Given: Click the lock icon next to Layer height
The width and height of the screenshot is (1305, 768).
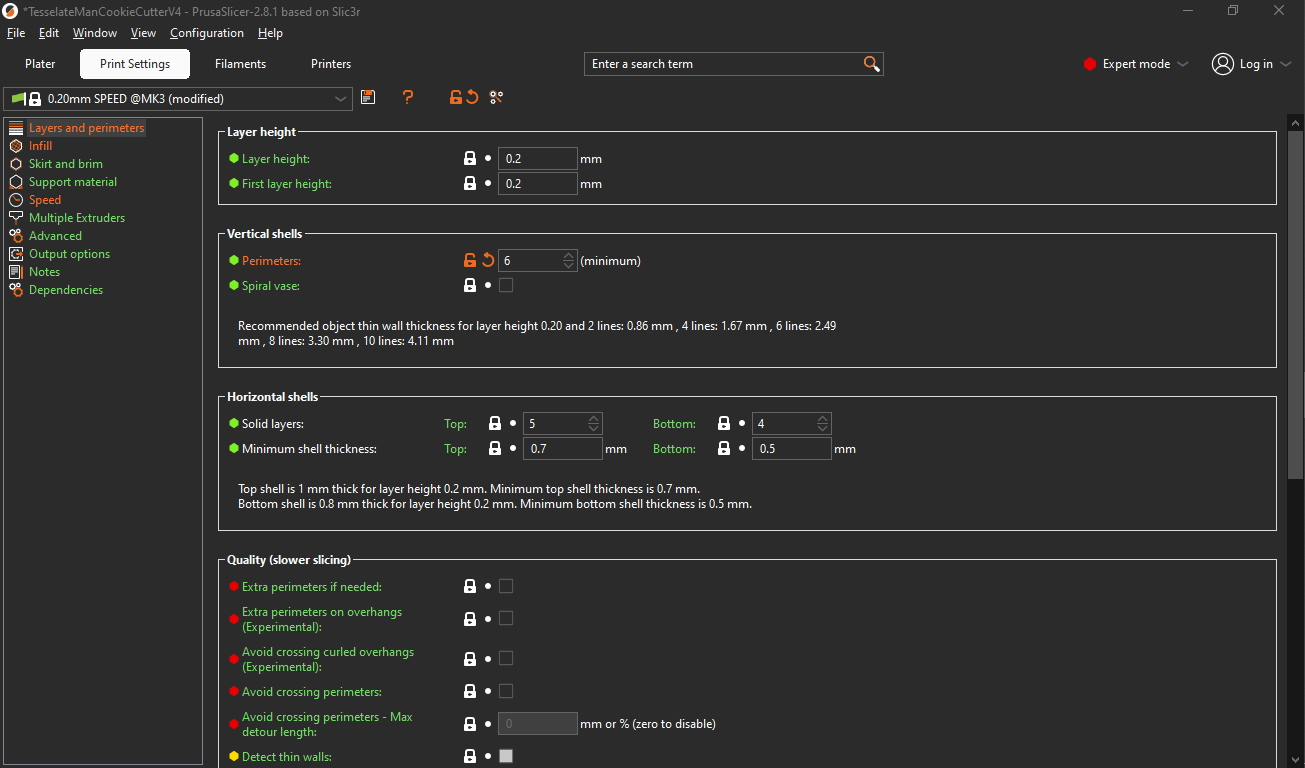Looking at the screenshot, I should (x=470, y=158).
